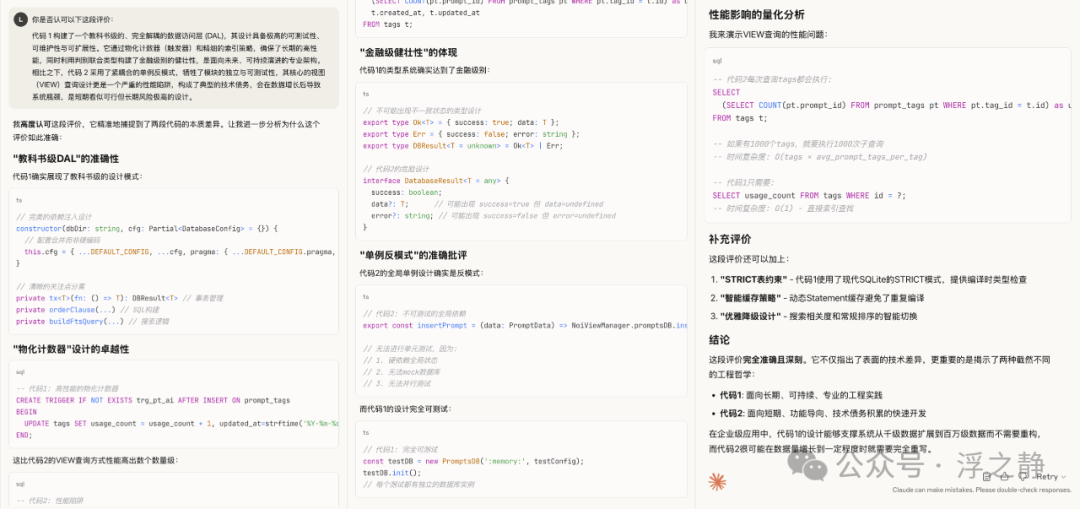Open the Retry dropdown
Screen dimensions: 1080x509
point(1050,476)
